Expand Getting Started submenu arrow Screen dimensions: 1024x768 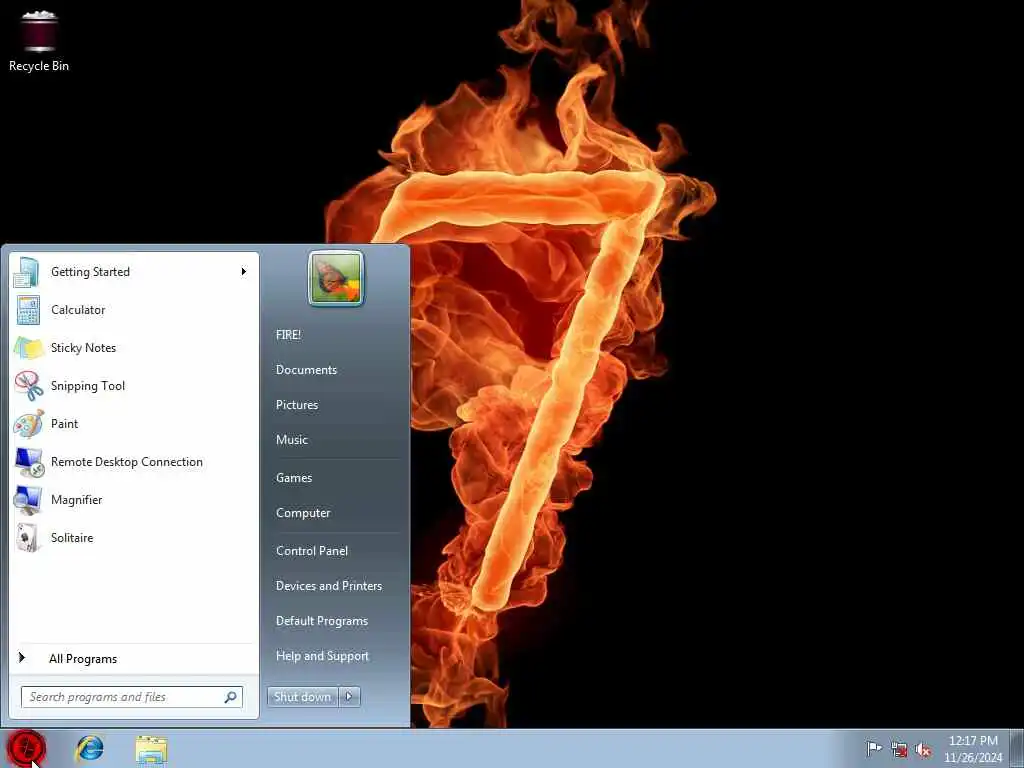244,272
